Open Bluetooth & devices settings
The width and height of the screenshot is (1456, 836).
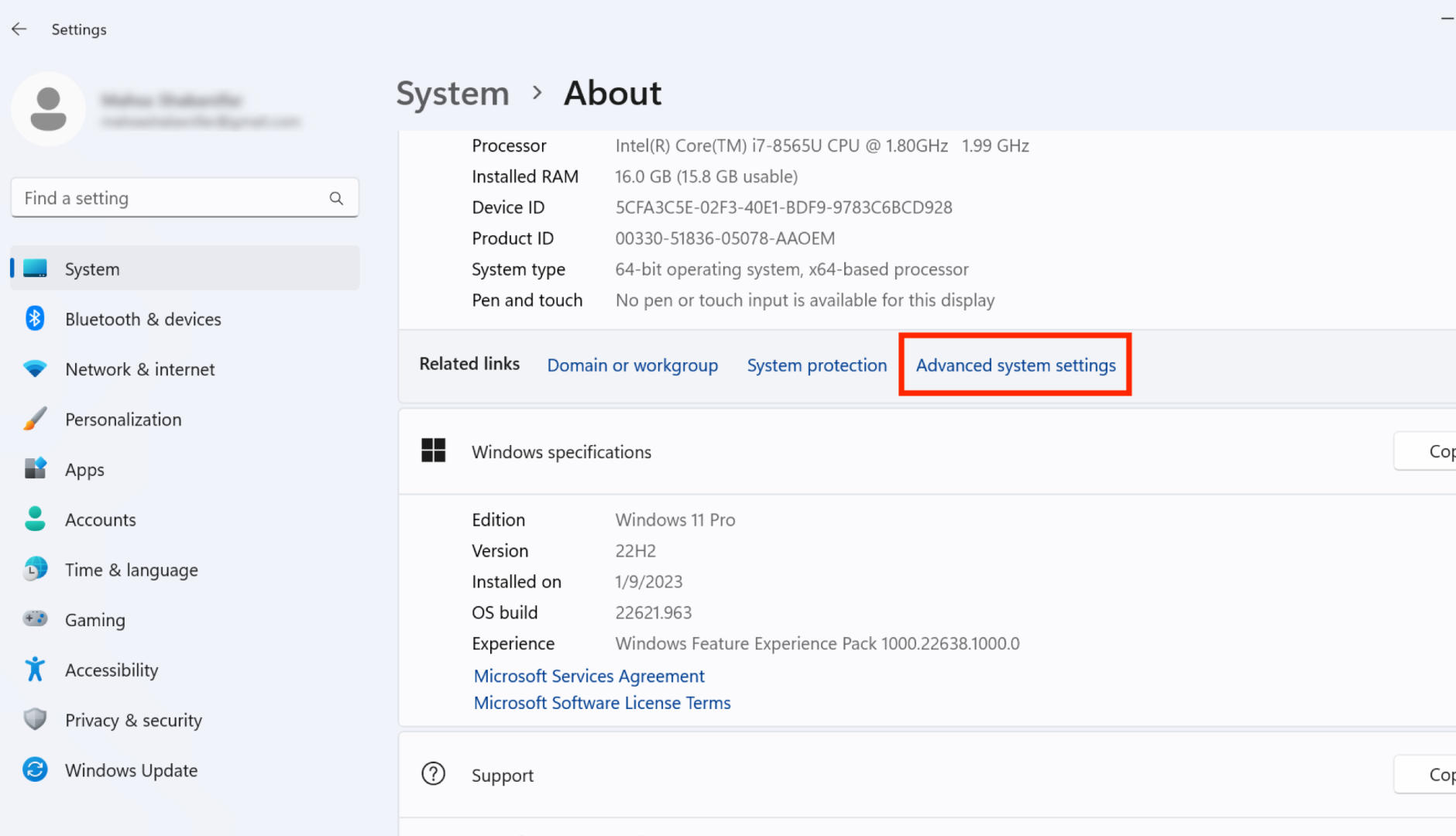click(x=143, y=318)
